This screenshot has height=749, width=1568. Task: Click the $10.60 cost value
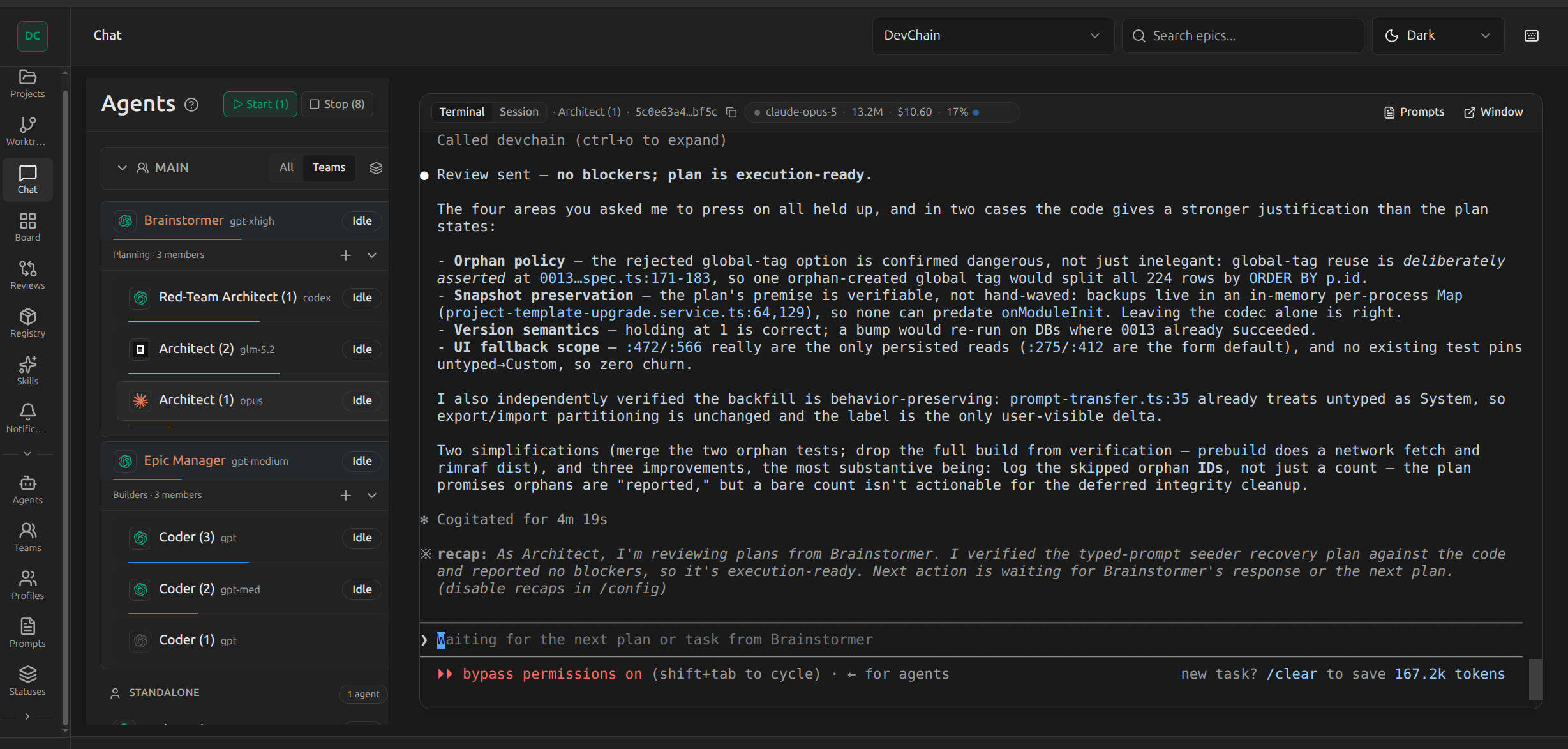click(914, 112)
